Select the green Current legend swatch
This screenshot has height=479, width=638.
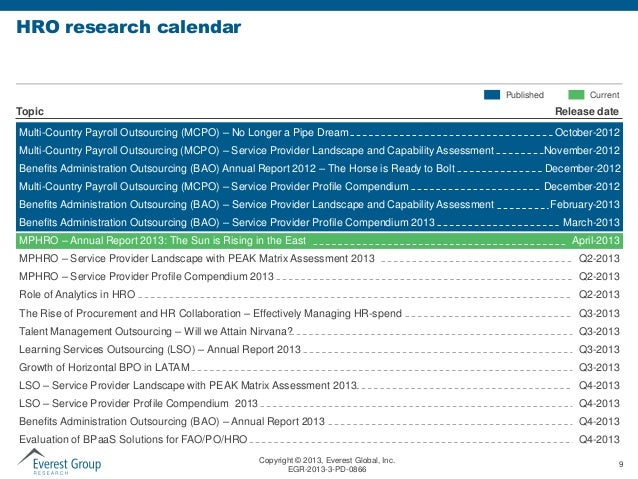[x=576, y=95]
